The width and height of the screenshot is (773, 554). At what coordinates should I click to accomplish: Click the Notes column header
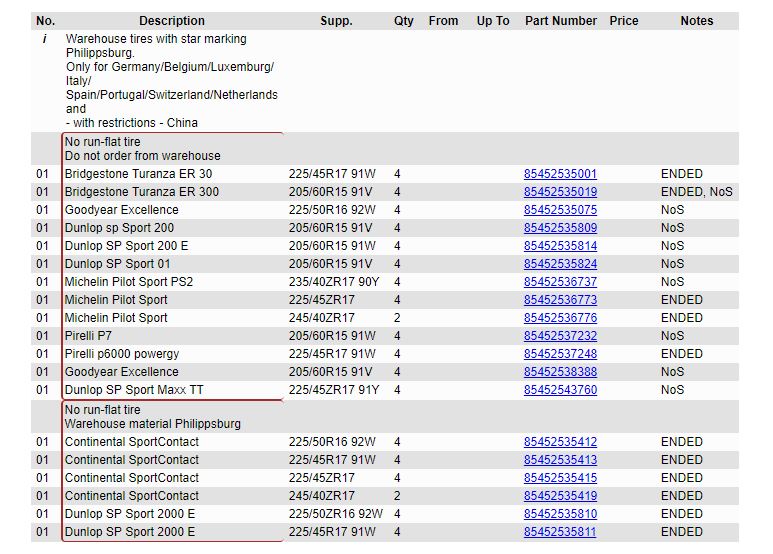pos(697,21)
